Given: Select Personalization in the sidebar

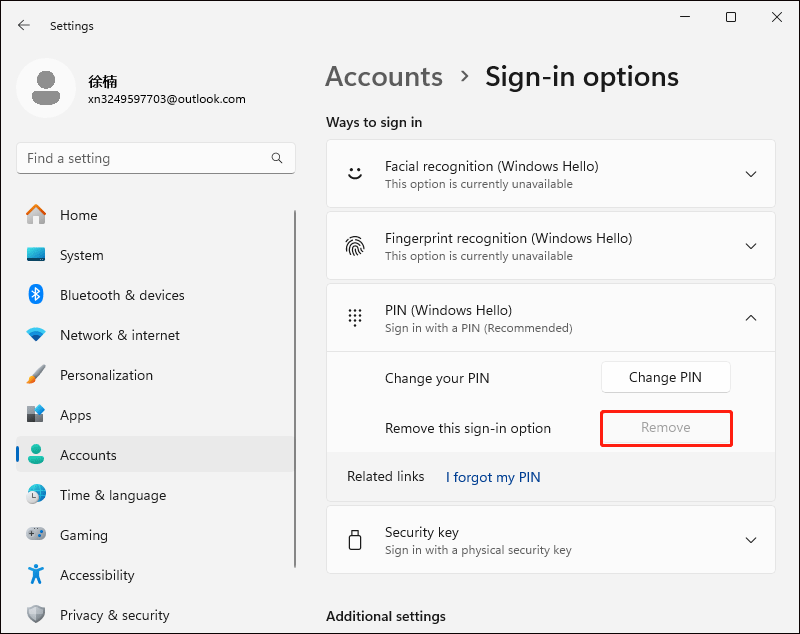Looking at the screenshot, I should 155,374.
